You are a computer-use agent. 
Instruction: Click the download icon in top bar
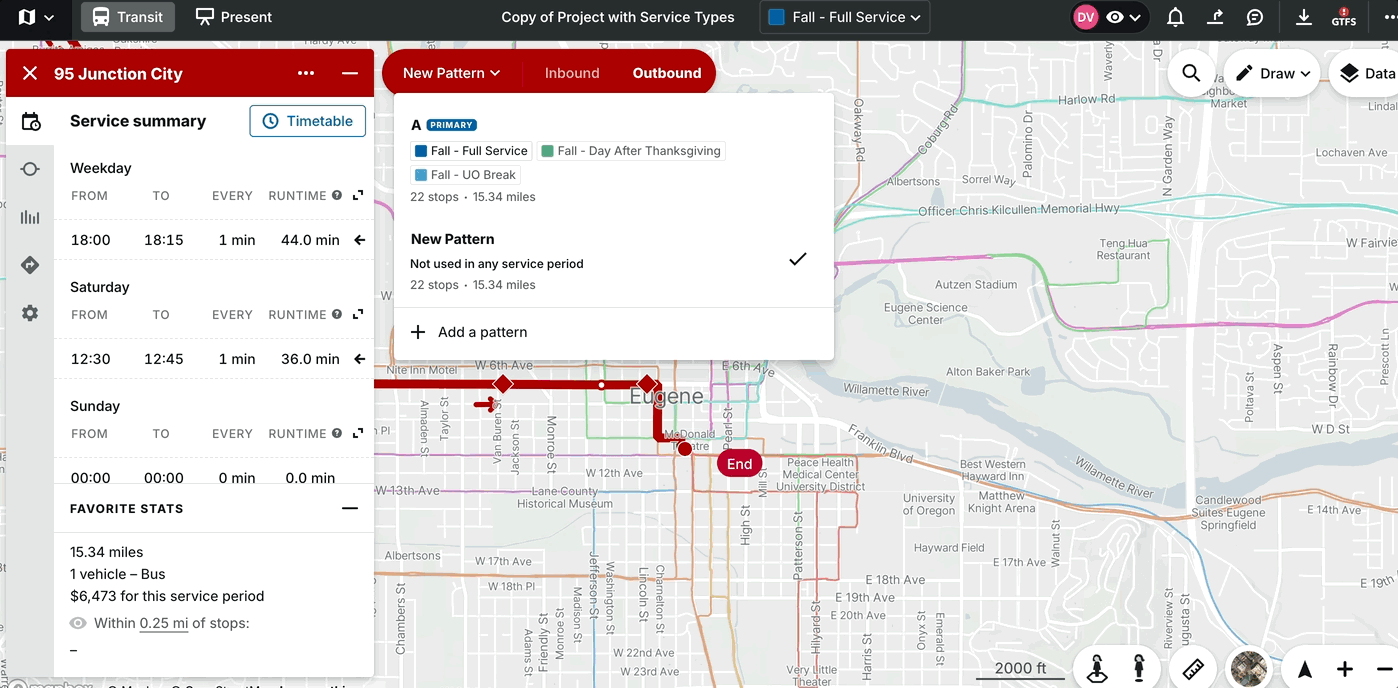point(1304,17)
